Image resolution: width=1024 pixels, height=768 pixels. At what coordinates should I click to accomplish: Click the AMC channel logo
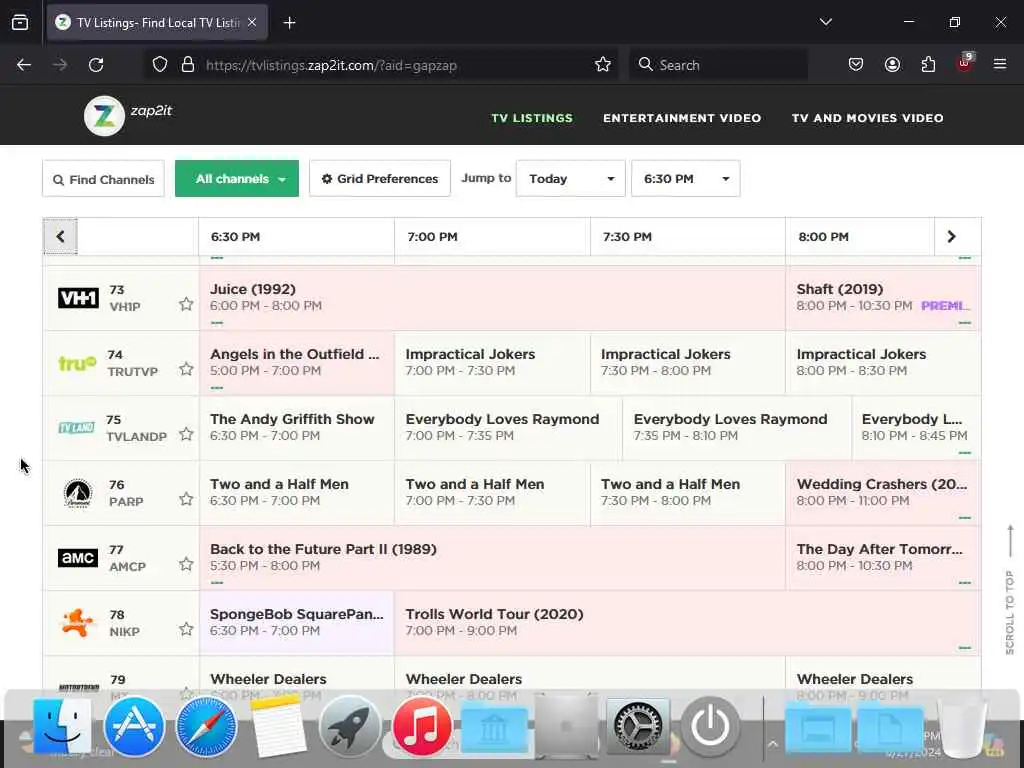78,558
